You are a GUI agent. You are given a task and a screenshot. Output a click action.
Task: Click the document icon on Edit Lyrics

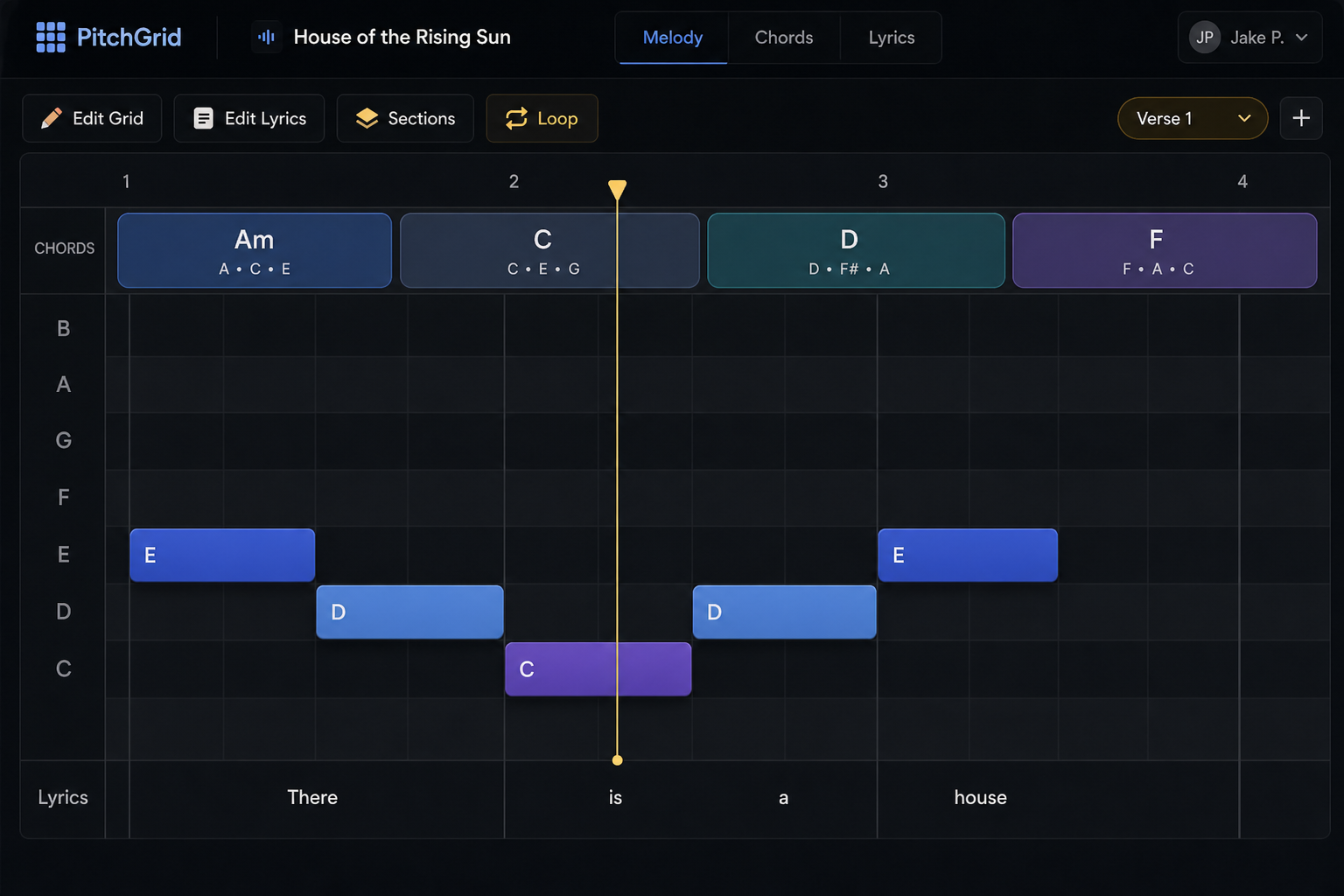203,118
